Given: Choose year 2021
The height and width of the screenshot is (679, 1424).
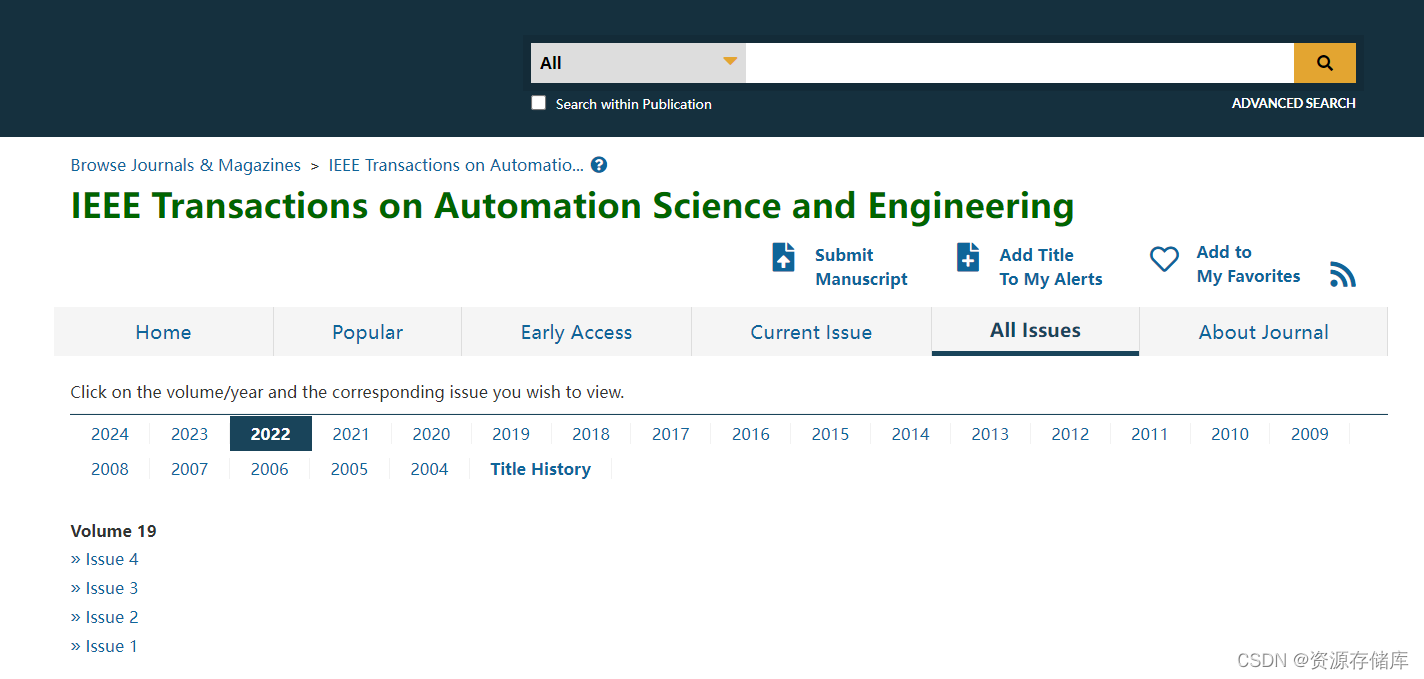Looking at the screenshot, I should (x=351, y=434).
